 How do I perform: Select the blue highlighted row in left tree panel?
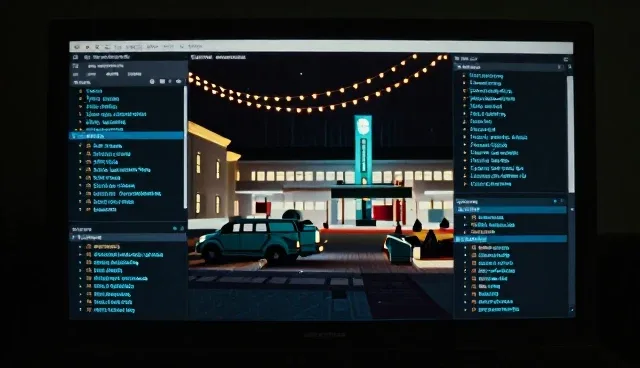click(x=127, y=135)
